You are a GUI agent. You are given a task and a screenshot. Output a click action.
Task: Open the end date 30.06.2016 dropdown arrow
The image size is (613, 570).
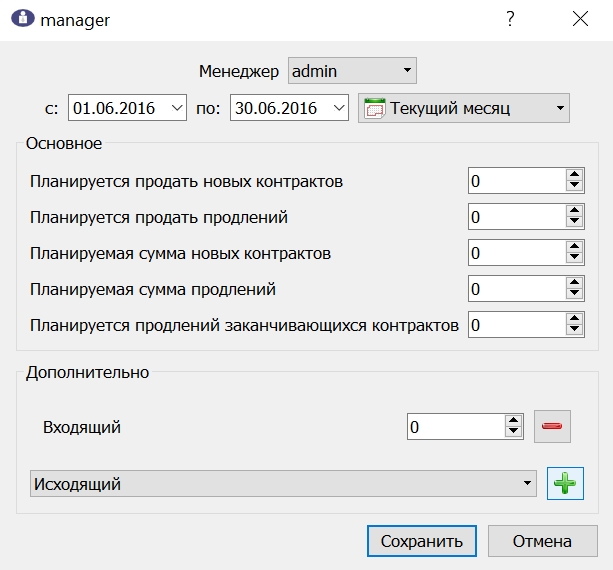pyautogui.click(x=339, y=108)
